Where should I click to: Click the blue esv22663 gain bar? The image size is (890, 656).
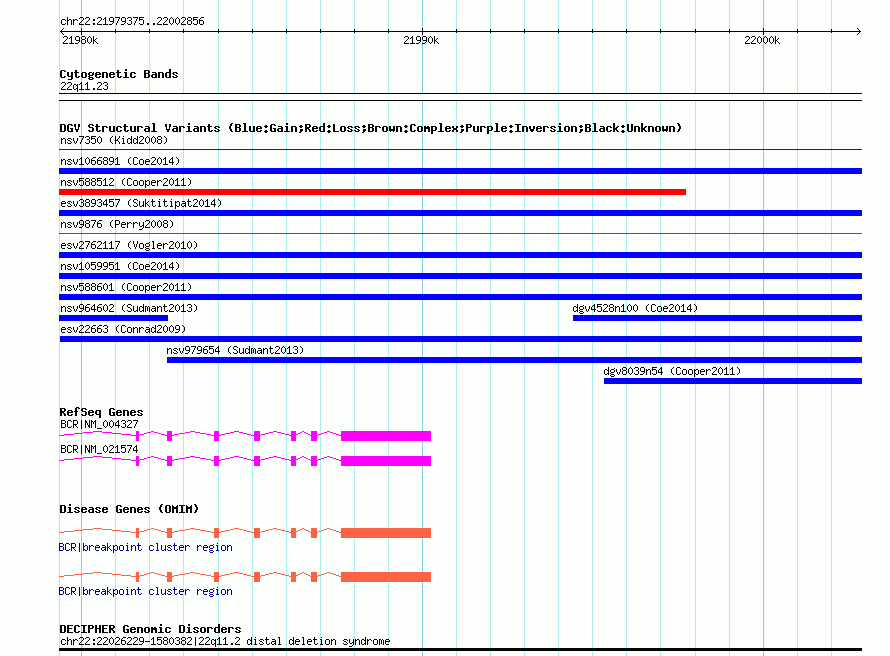pyautogui.click(x=460, y=339)
